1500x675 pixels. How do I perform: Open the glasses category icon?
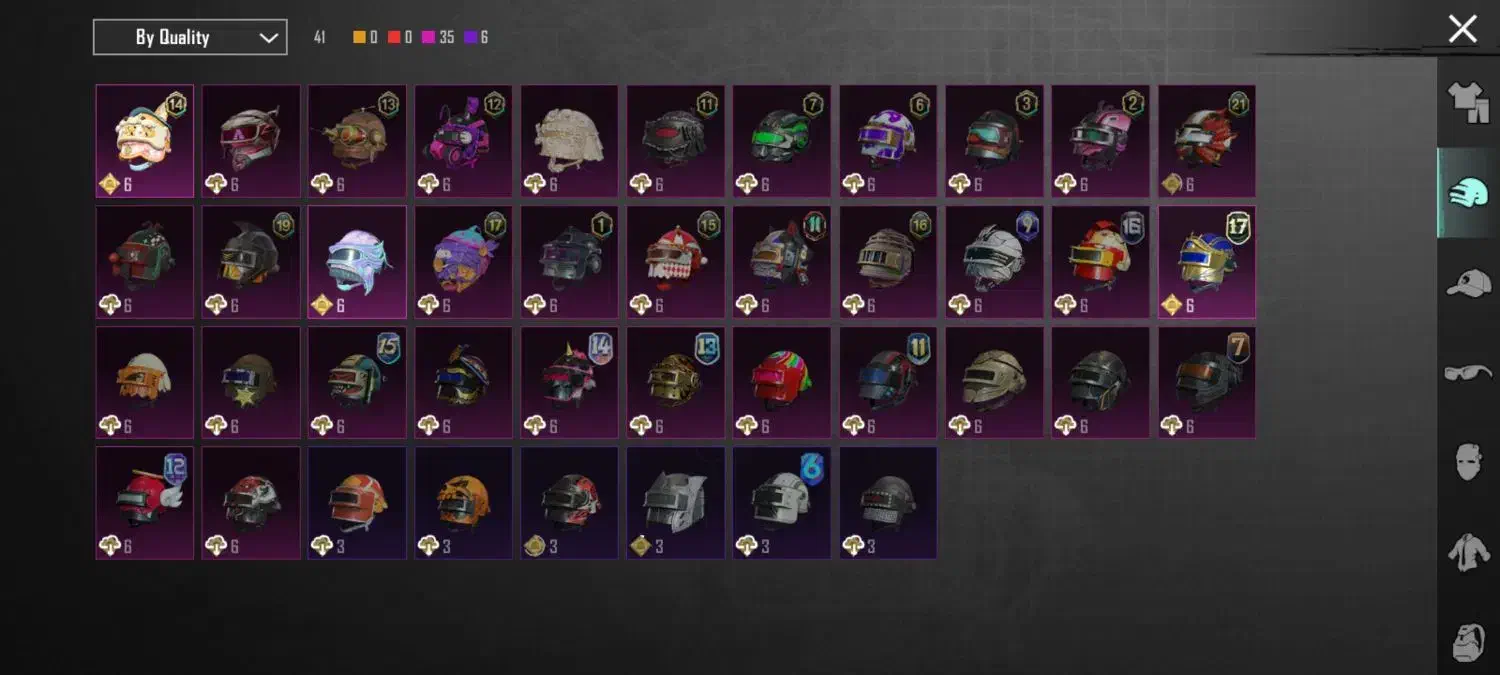1468,373
